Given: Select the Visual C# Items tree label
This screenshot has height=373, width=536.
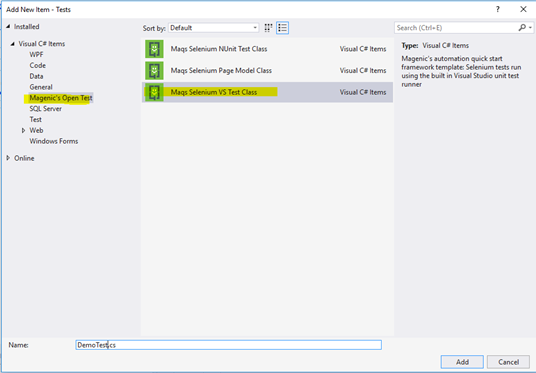Looking at the screenshot, I should (42, 44).
